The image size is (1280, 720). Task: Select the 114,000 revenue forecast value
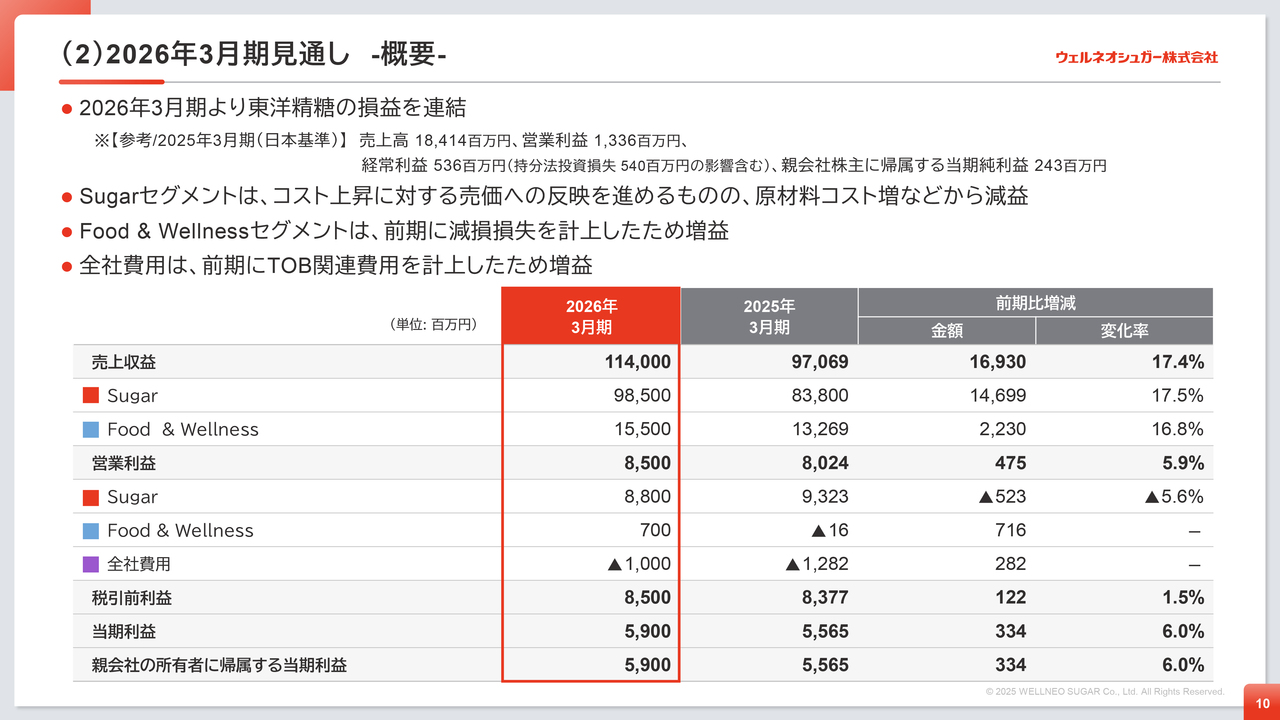pyautogui.click(x=638, y=362)
